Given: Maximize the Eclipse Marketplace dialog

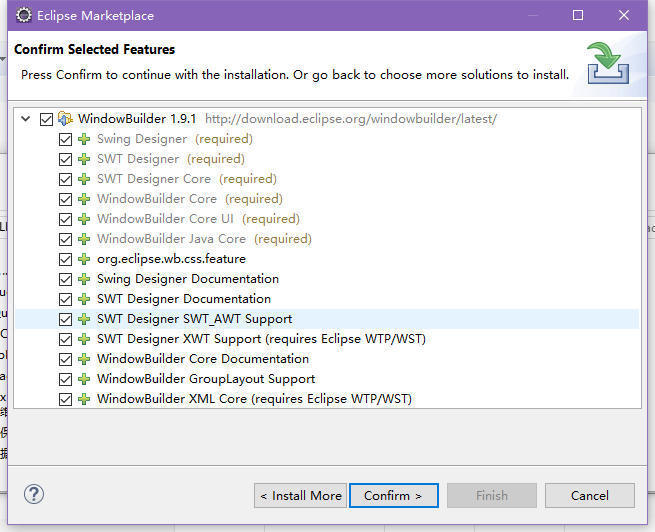Looking at the screenshot, I should tap(578, 15).
